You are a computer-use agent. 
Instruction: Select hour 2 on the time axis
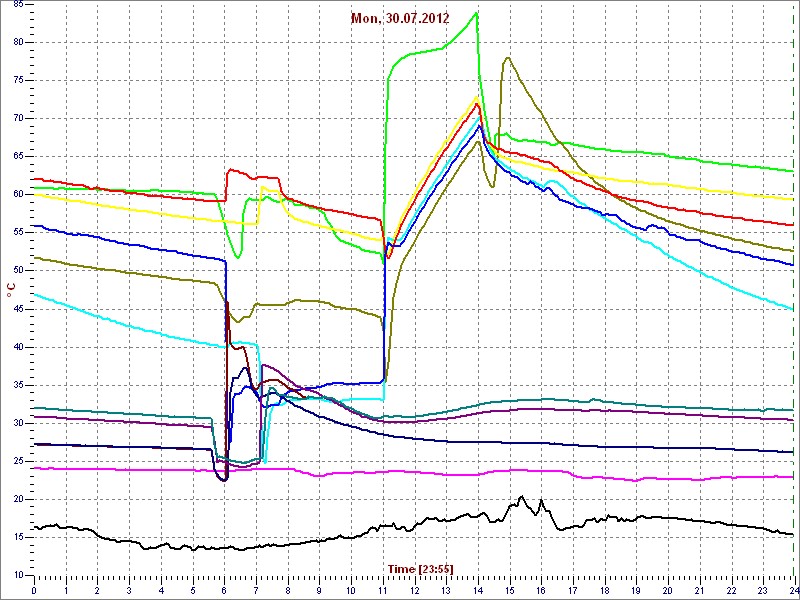[97, 589]
